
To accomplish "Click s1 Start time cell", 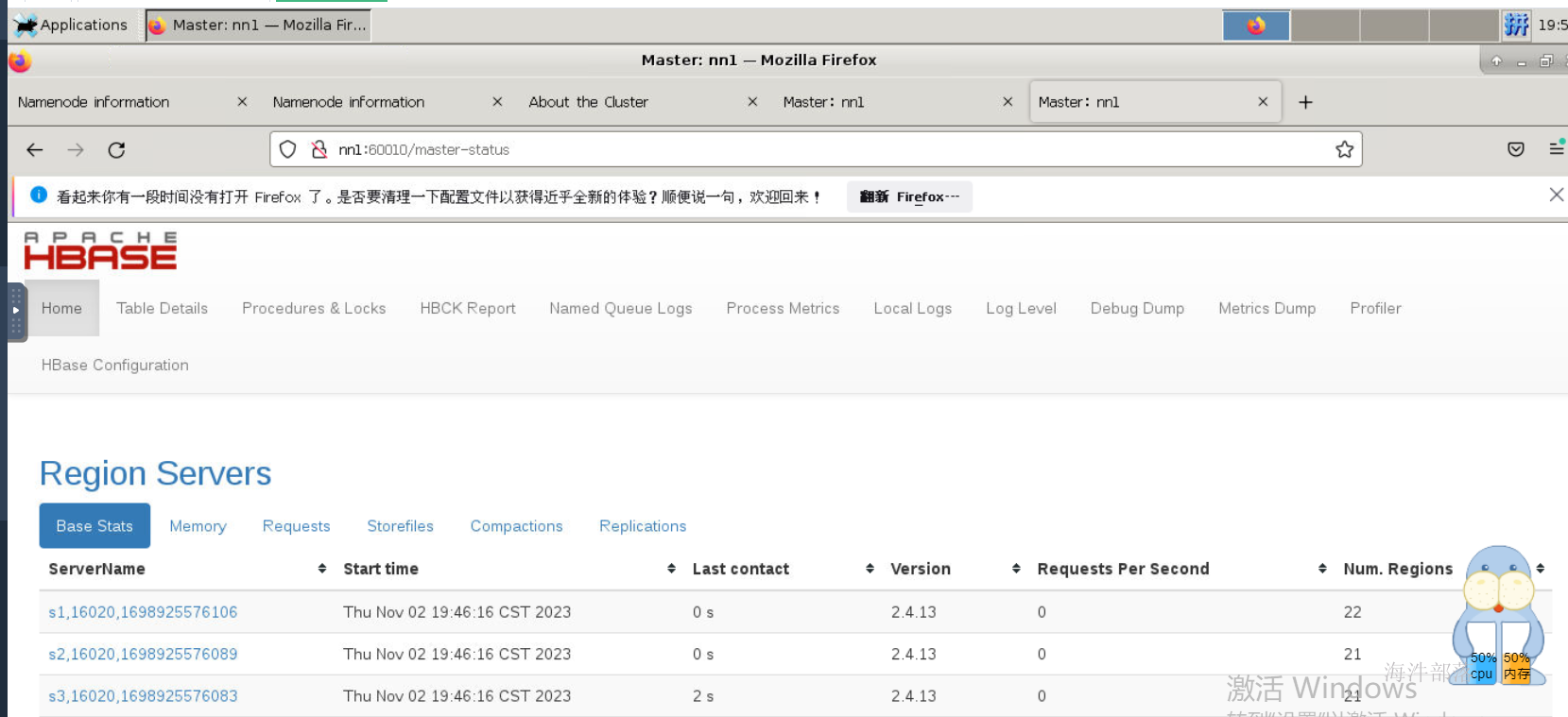I will coord(457,612).
